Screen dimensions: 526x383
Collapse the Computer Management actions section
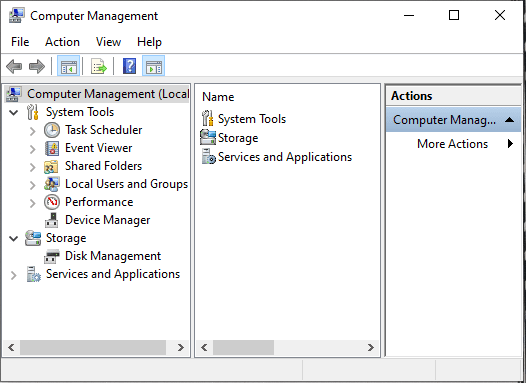point(510,120)
